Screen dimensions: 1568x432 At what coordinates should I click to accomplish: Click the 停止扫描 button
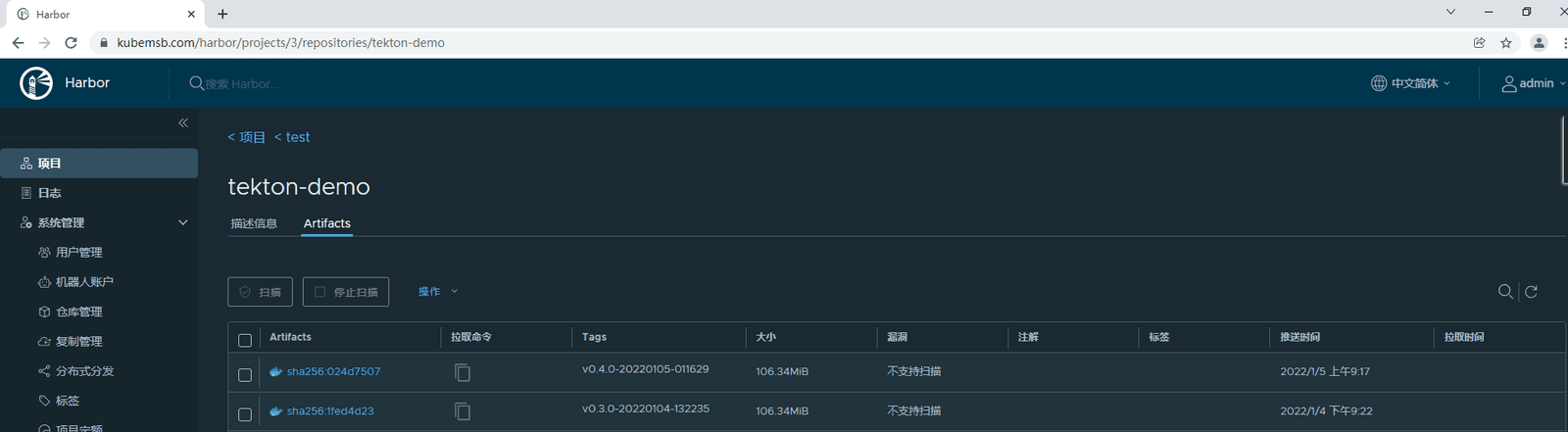346,292
